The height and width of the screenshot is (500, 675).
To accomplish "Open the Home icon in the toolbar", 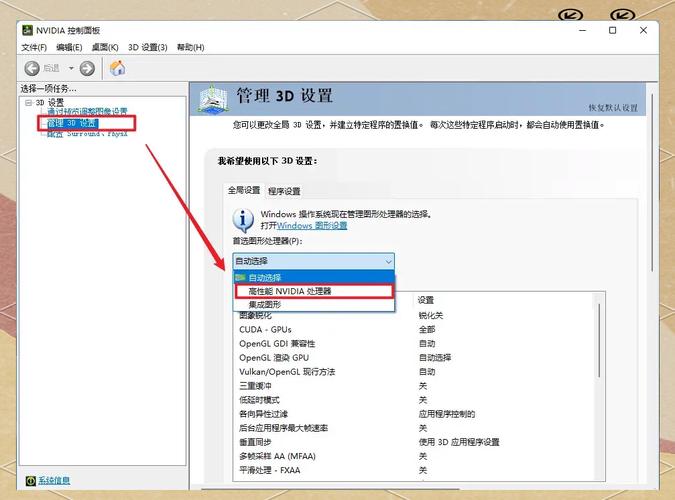I will point(118,68).
